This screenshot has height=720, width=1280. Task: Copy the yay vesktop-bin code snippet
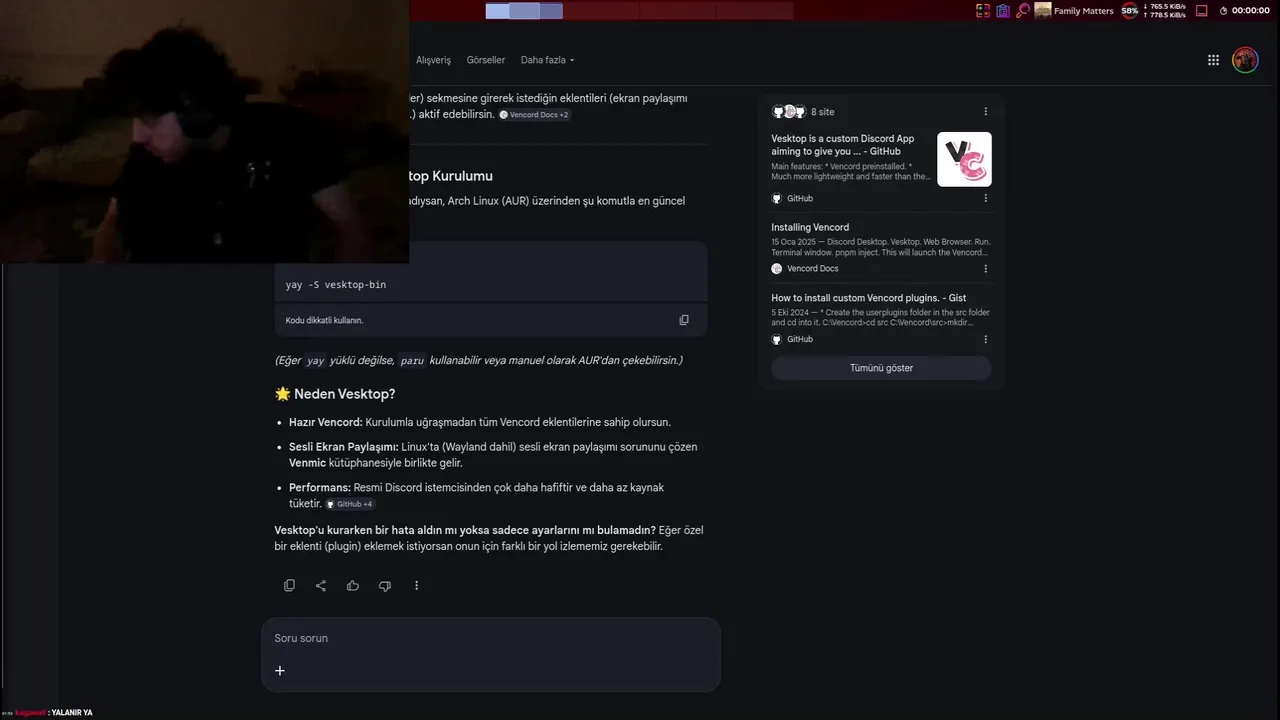tap(684, 320)
